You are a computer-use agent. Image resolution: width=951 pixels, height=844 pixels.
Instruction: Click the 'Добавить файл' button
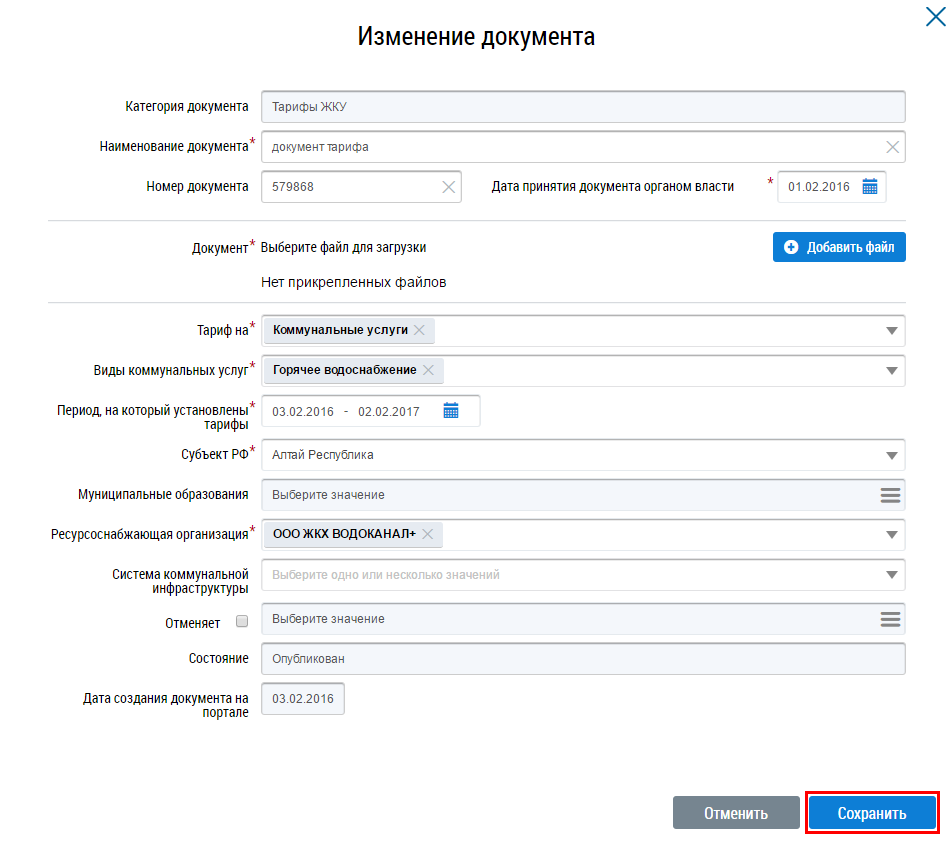pos(839,247)
